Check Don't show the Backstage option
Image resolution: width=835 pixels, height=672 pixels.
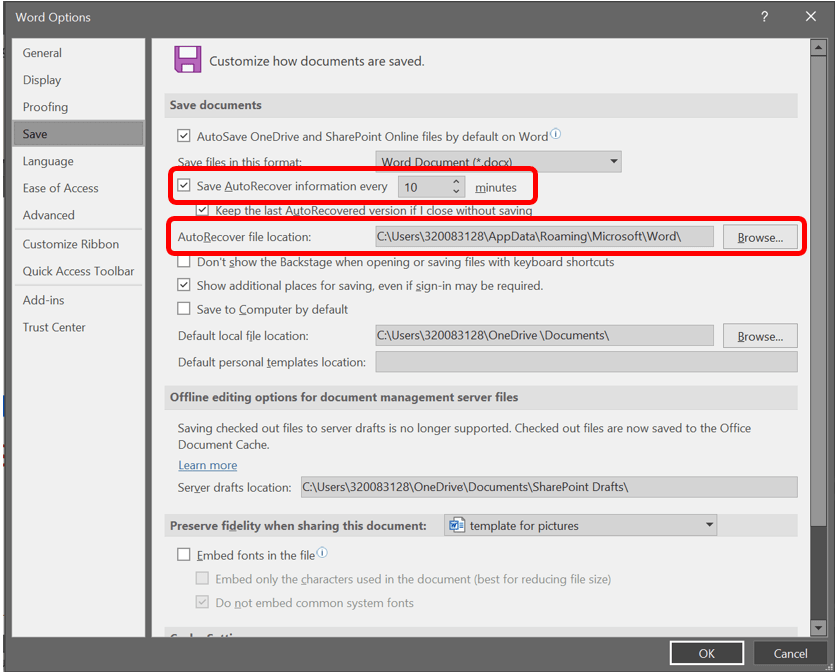click(184, 262)
